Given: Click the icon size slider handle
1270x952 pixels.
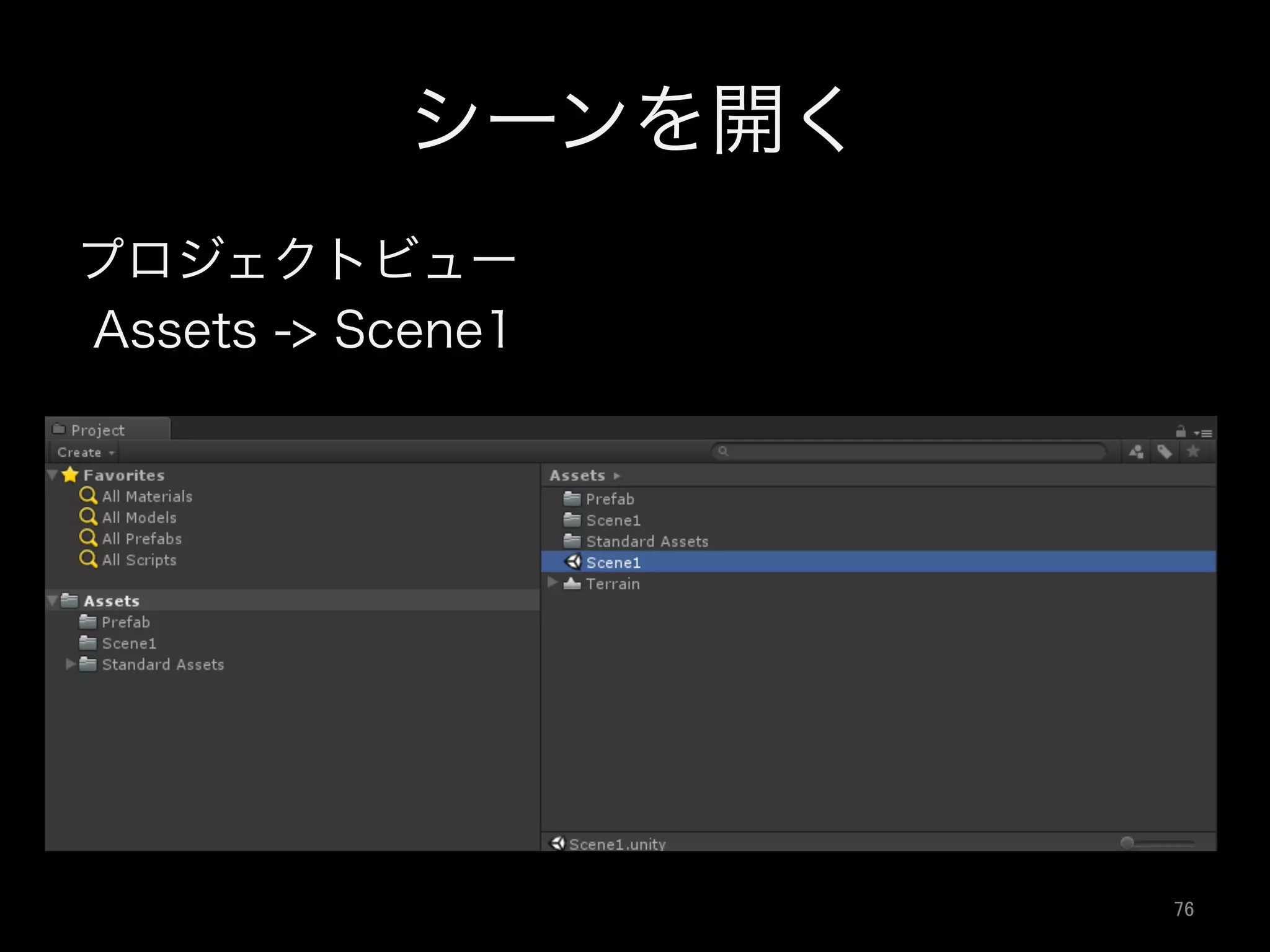Looking at the screenshot, I should (1127, 842).
